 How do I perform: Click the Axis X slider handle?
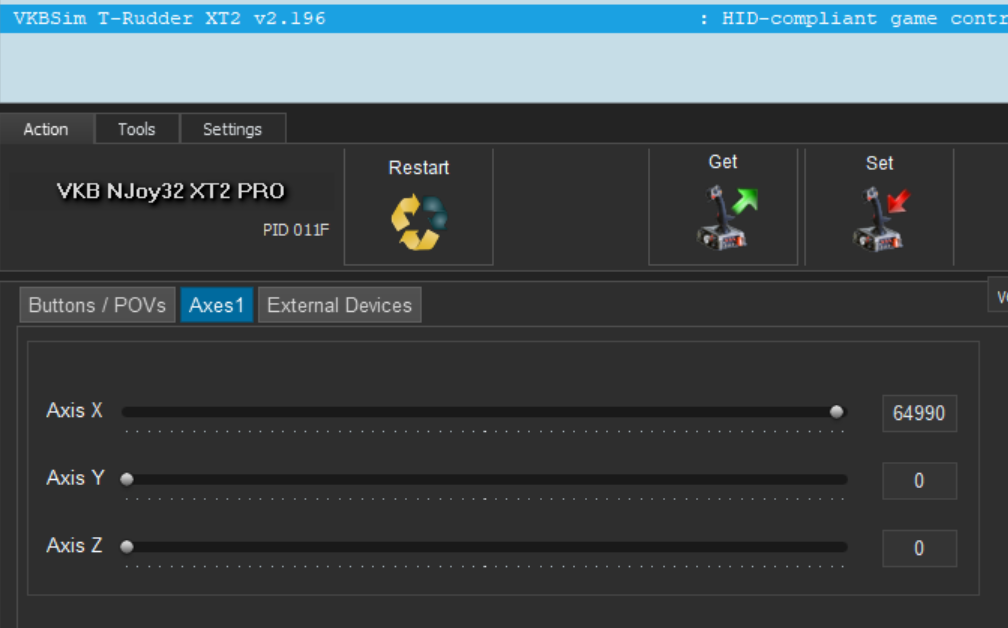[836, 411]
